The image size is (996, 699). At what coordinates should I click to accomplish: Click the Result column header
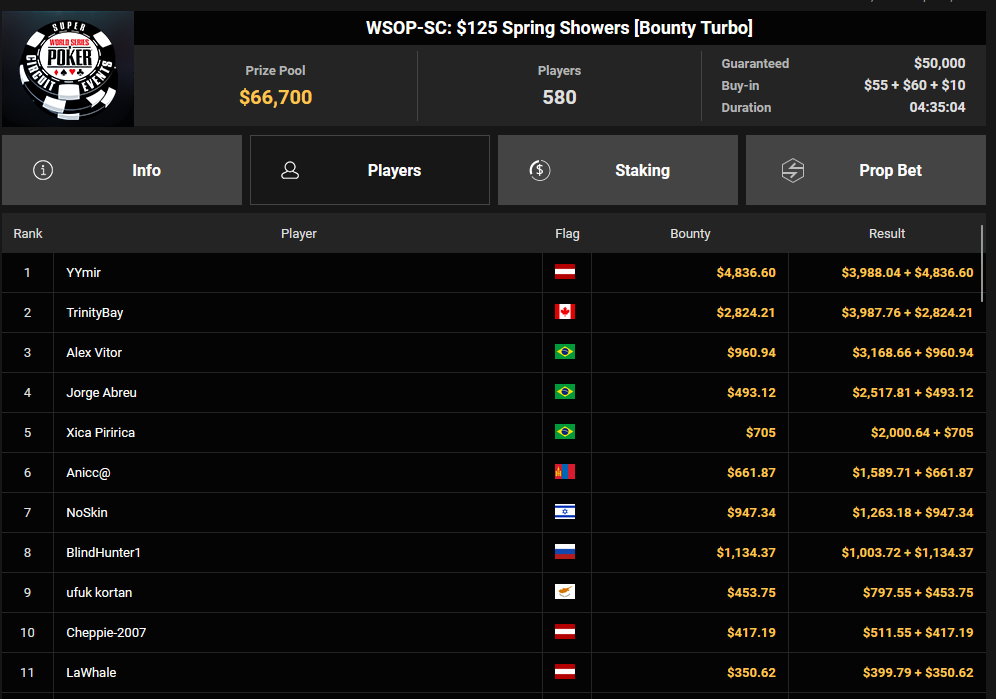[886, 233]
